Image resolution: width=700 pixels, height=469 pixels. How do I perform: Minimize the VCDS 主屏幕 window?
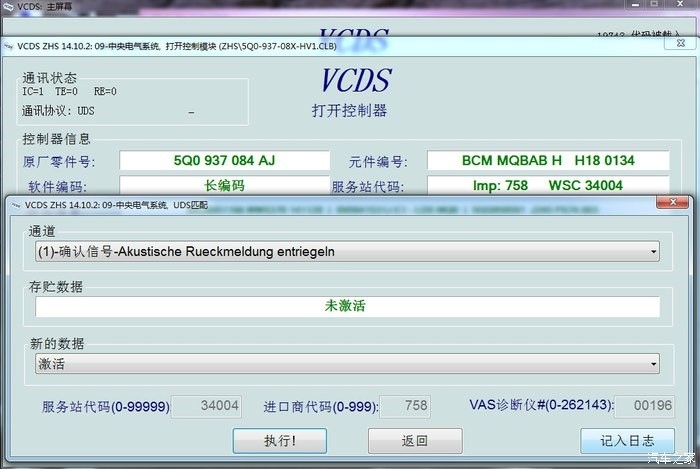[636, 4]
